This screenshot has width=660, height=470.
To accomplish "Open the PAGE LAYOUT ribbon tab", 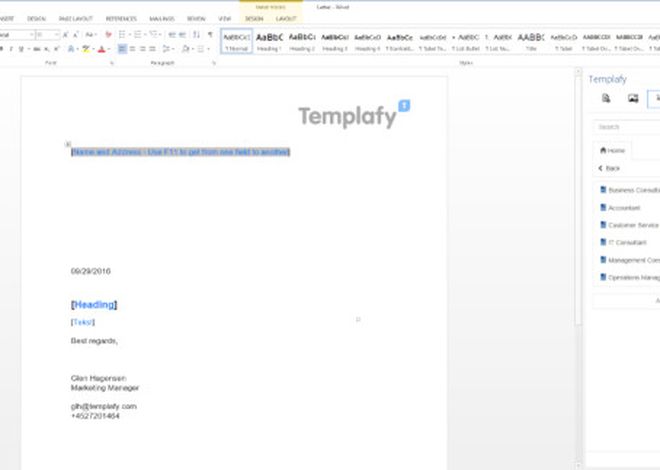I will tap(76, 19).
